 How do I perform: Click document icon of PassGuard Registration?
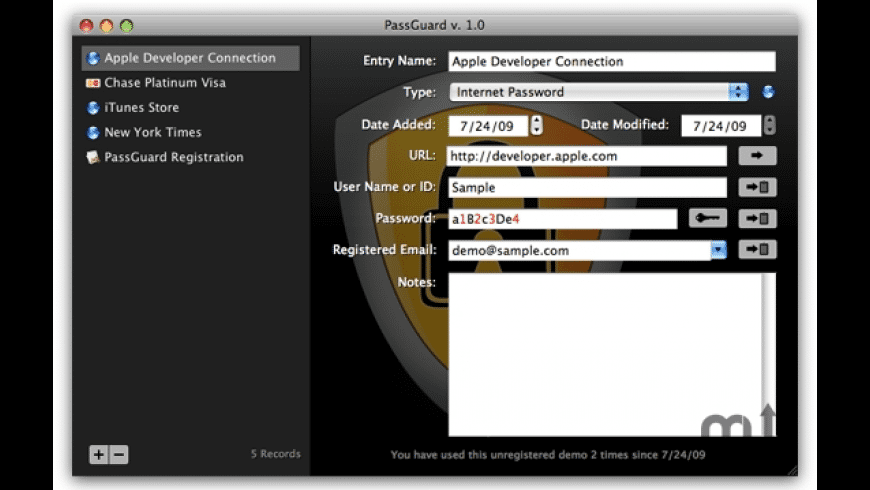click(x=93, y=158)
